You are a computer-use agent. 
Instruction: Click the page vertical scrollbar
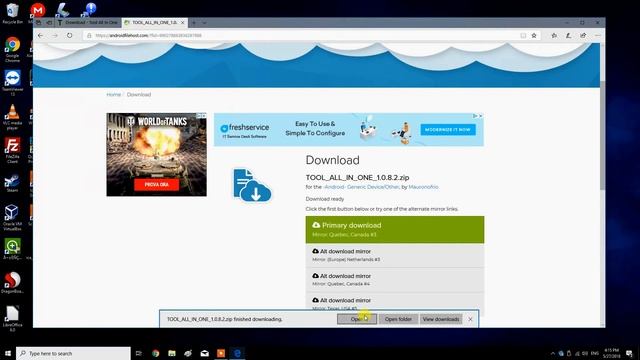click(602, 135)
